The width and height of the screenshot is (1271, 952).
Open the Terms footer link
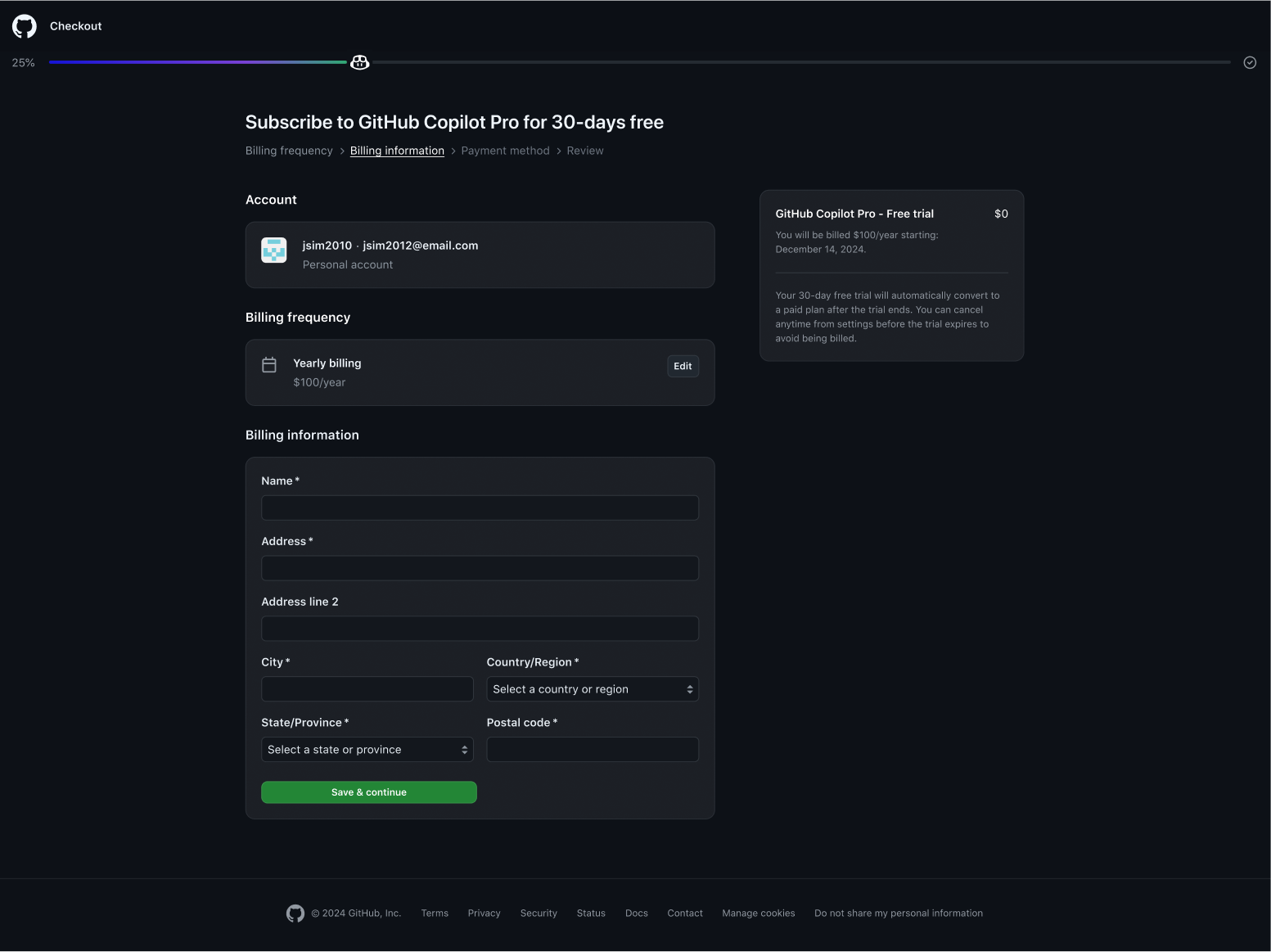[x=435, y=914]
